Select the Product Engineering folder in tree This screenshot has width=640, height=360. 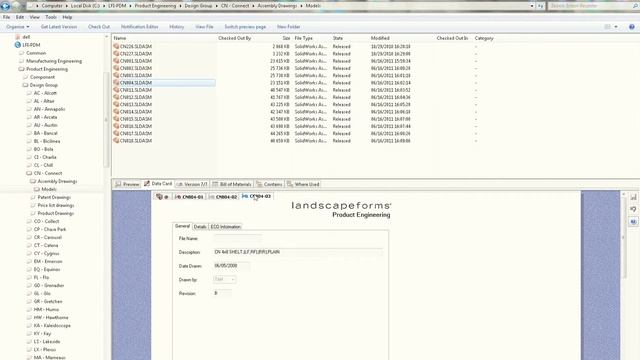tap(47, 69)
